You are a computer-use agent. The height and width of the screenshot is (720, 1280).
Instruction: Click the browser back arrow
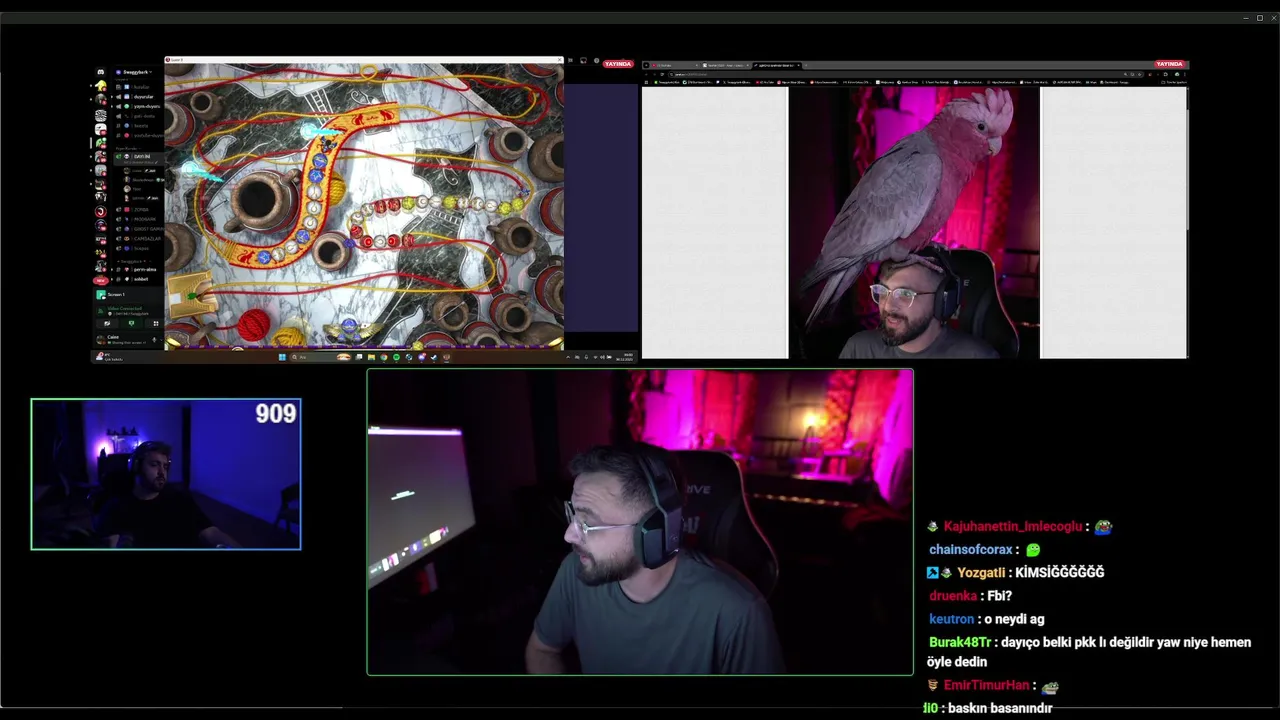(x=646, y=74)
